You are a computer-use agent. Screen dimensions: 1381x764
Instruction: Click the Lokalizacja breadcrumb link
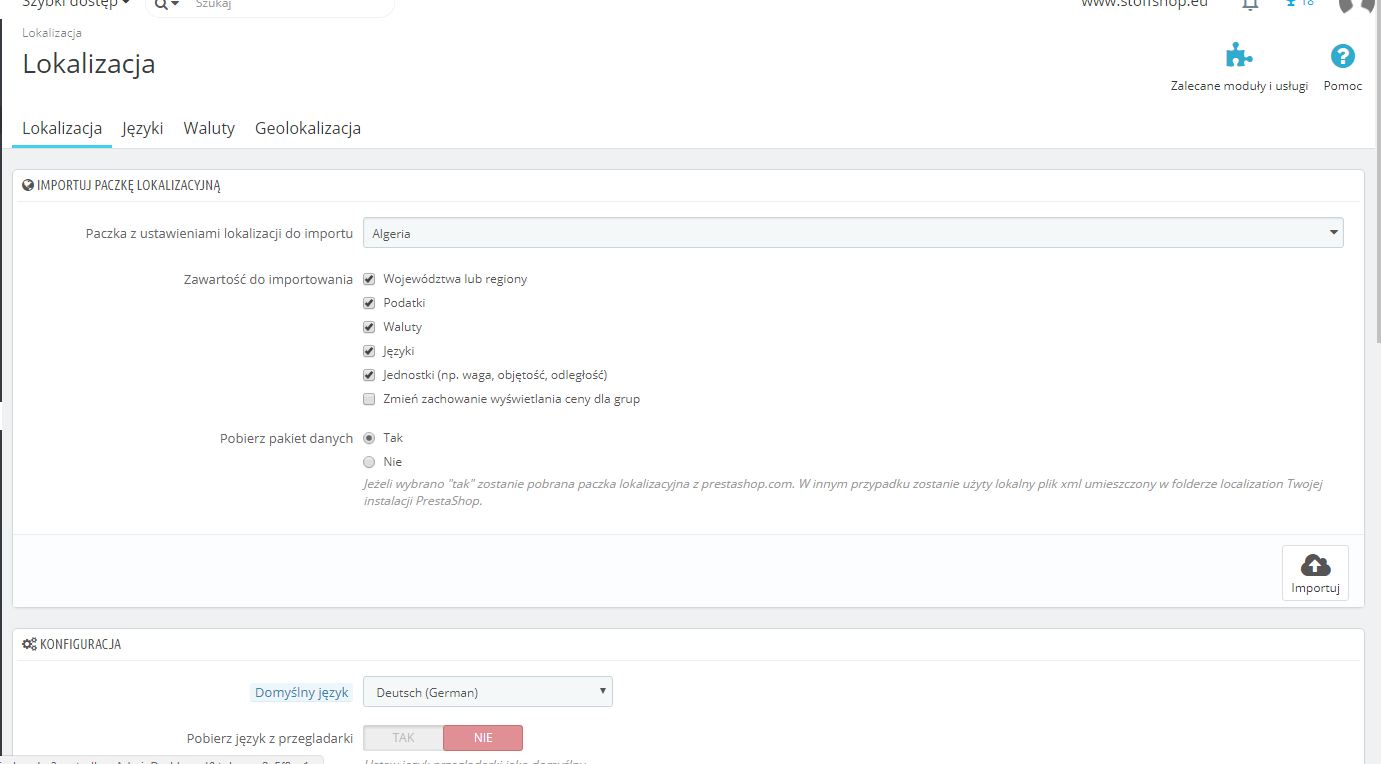[x=52, y=33]
